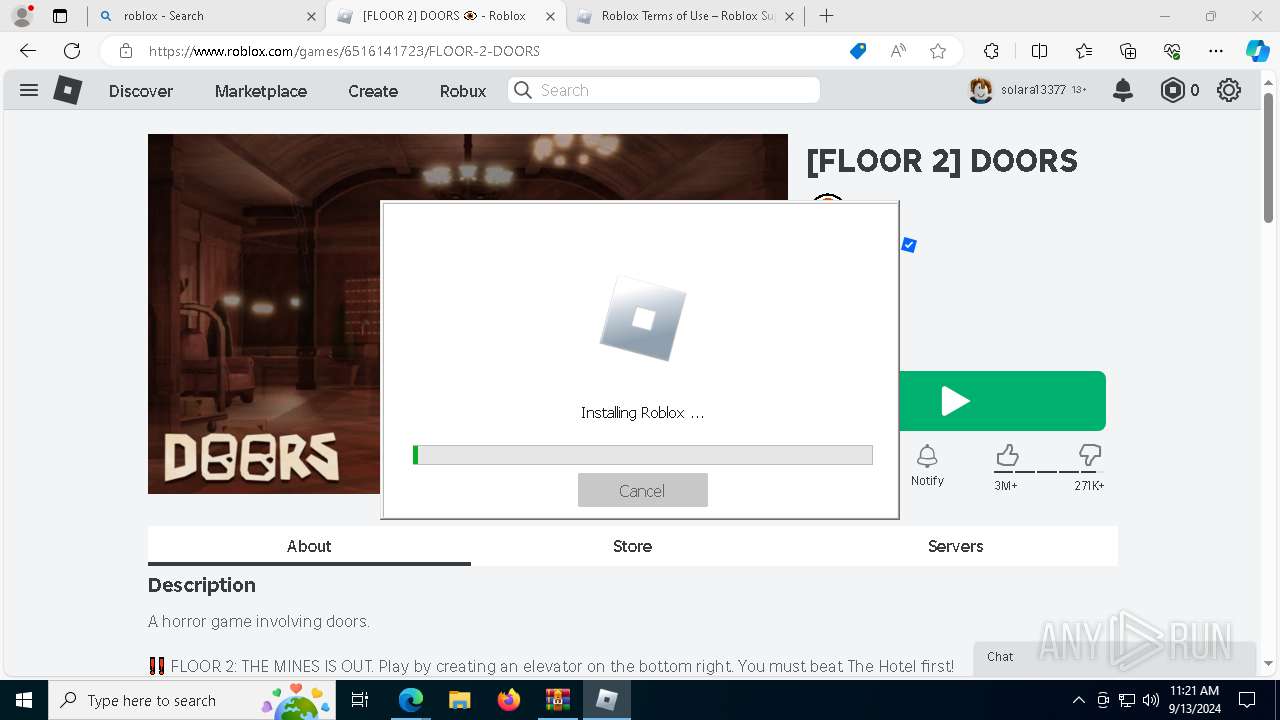The width and height of the screenshot is (1280, 720).
Task: Open the taskbar volume control
Action: [x=1150, y=700]
